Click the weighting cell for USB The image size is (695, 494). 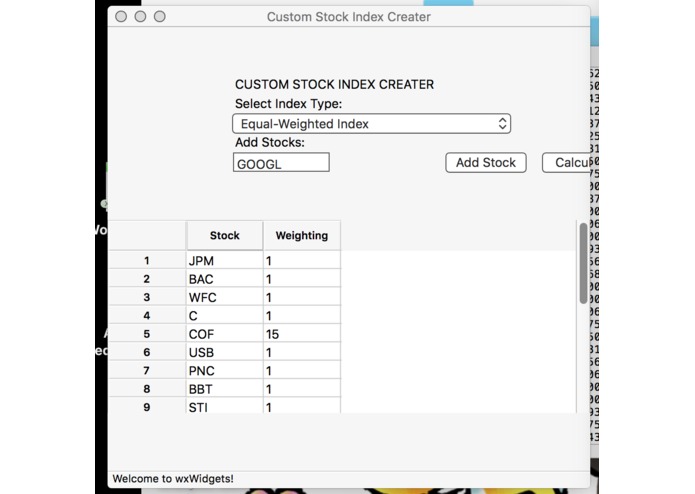(302, 352)
